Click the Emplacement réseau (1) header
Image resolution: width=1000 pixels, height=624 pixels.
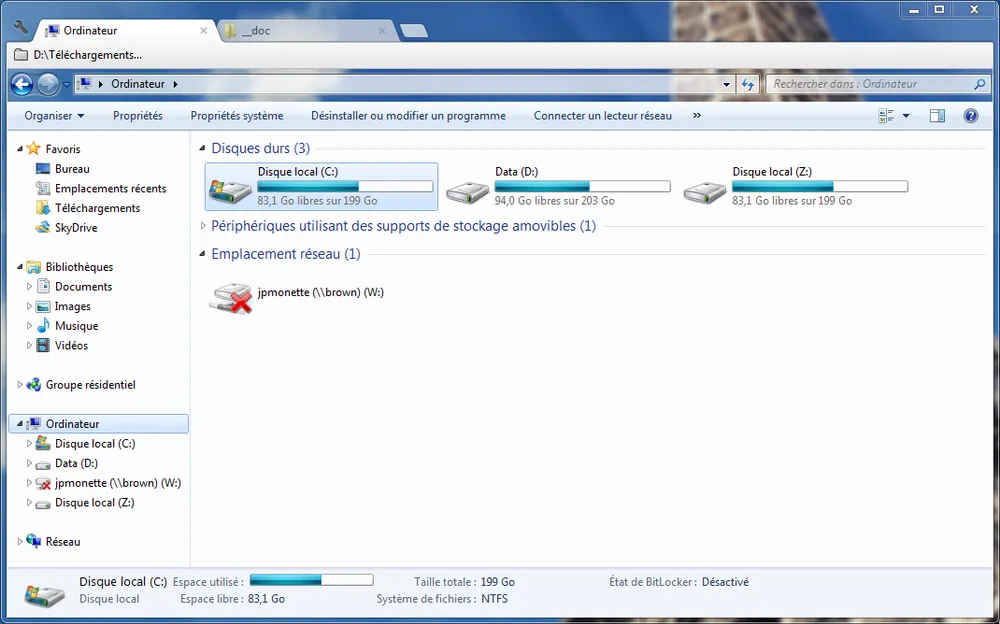coord(286,254)
